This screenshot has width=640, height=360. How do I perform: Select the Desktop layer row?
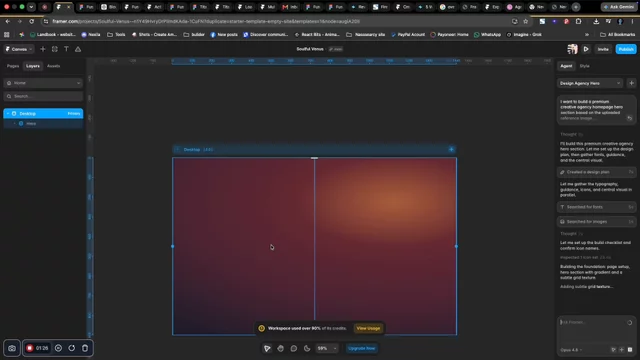click(x=43, y=113)
